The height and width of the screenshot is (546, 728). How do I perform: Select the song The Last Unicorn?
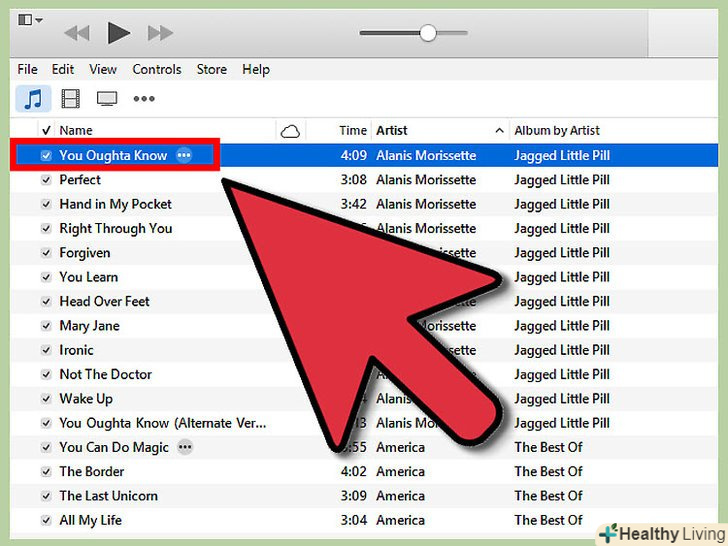pos(109,496)
